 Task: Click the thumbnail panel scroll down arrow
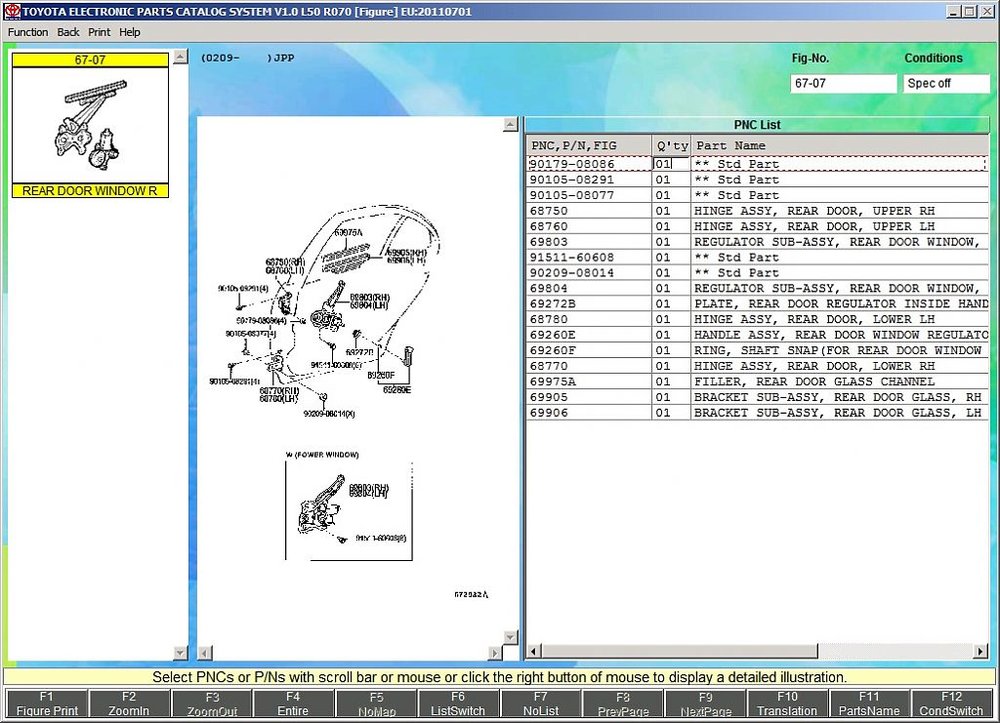click(180, 652)
